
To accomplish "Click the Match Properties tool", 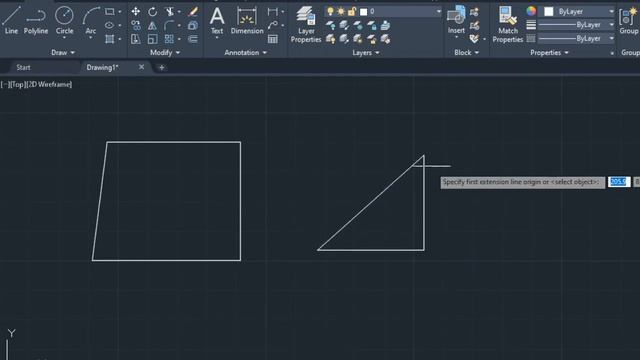I will (x=507, y=24).
